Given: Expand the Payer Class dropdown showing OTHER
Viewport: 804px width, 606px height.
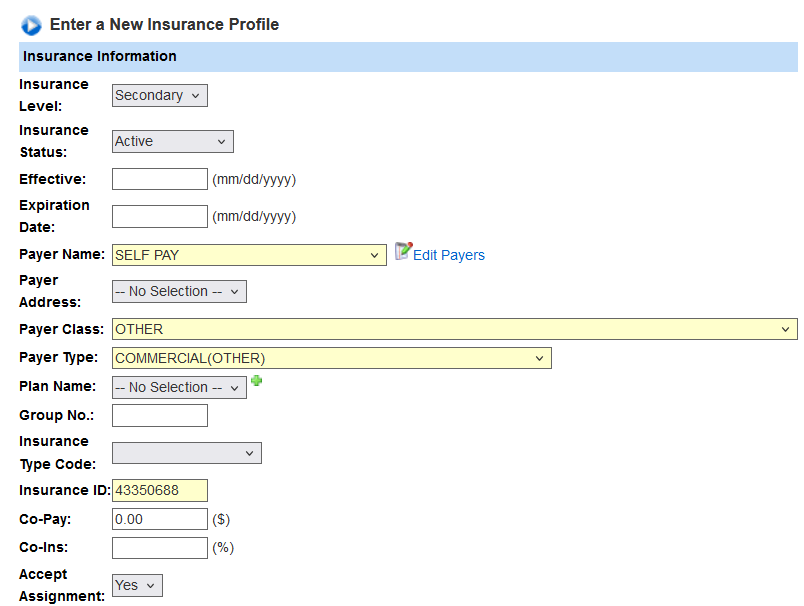Looking at the screenshot, I should click(x=454, y=329).
